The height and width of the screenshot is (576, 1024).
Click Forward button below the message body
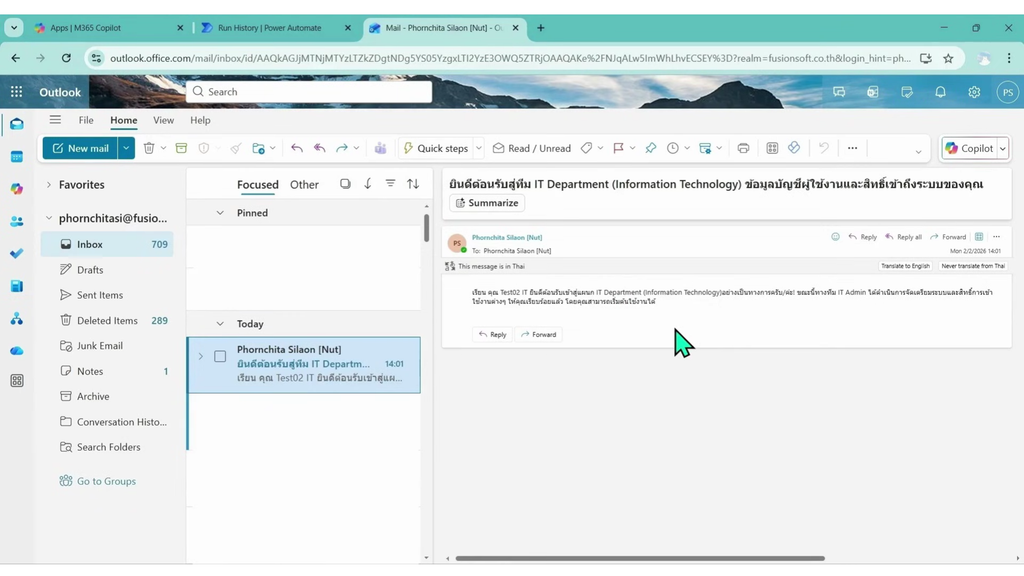(x=538, y=334)
